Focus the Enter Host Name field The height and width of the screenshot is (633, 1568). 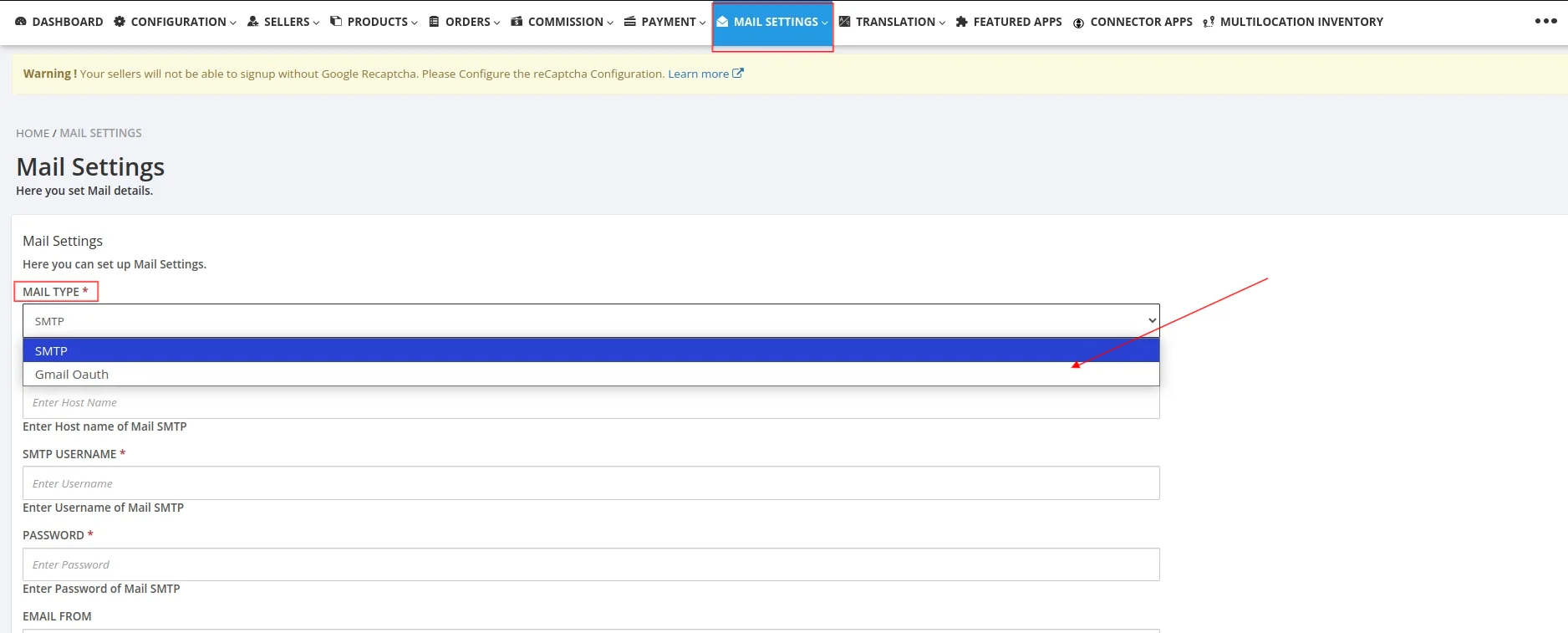click(591, 402)
